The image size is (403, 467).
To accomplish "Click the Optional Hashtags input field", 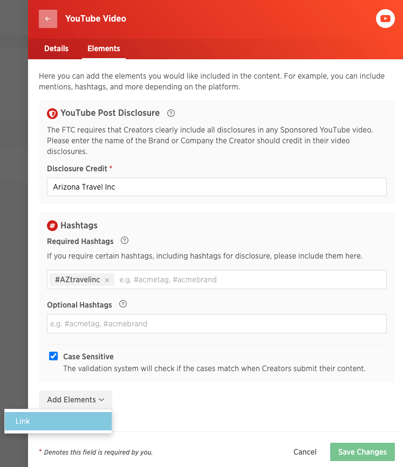I will pos(217,324).
